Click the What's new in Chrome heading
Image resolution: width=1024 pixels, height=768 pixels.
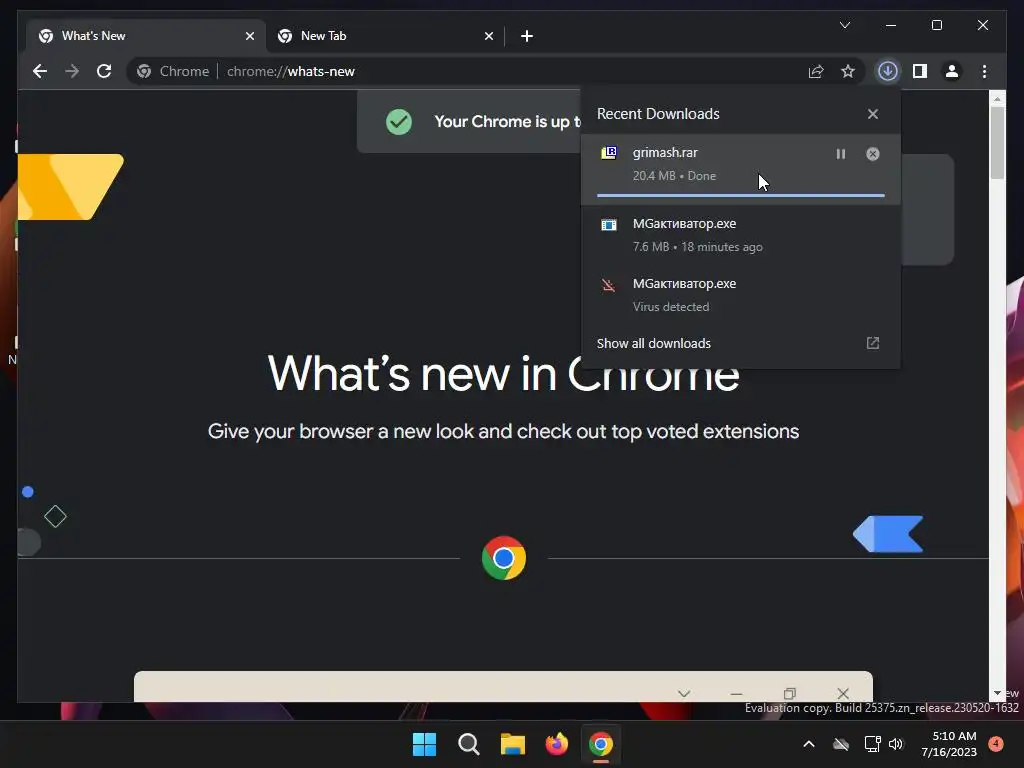click(x=504, y=374)
